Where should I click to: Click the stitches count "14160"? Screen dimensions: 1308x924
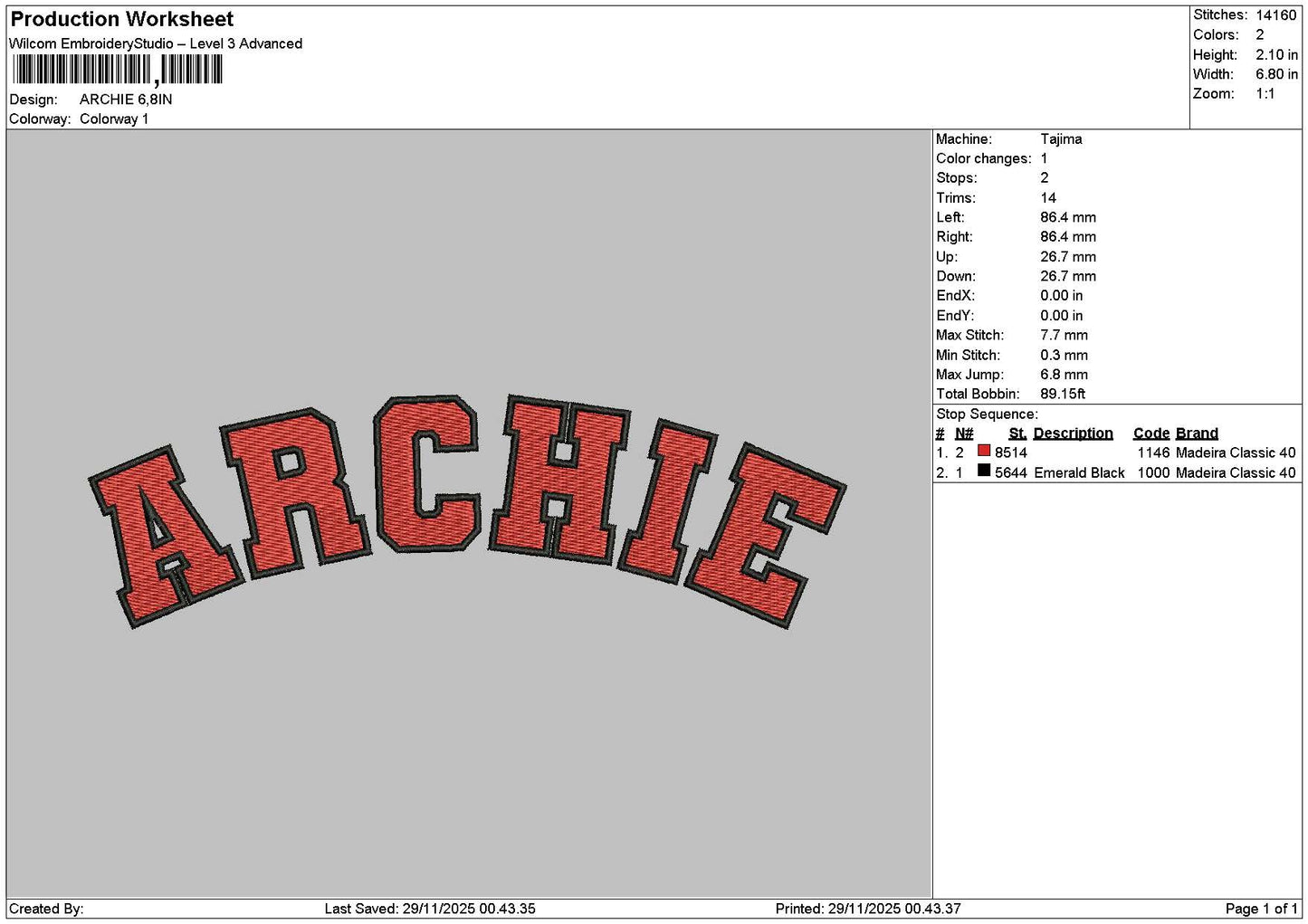[1276, 15]
